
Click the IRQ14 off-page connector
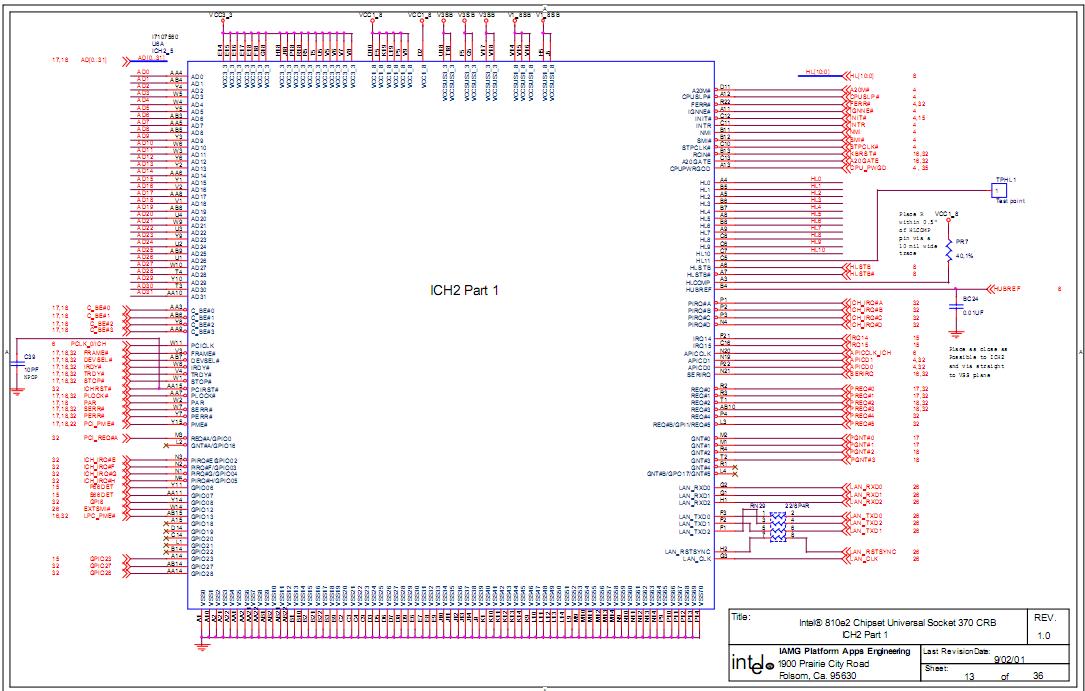click(855, 338)
